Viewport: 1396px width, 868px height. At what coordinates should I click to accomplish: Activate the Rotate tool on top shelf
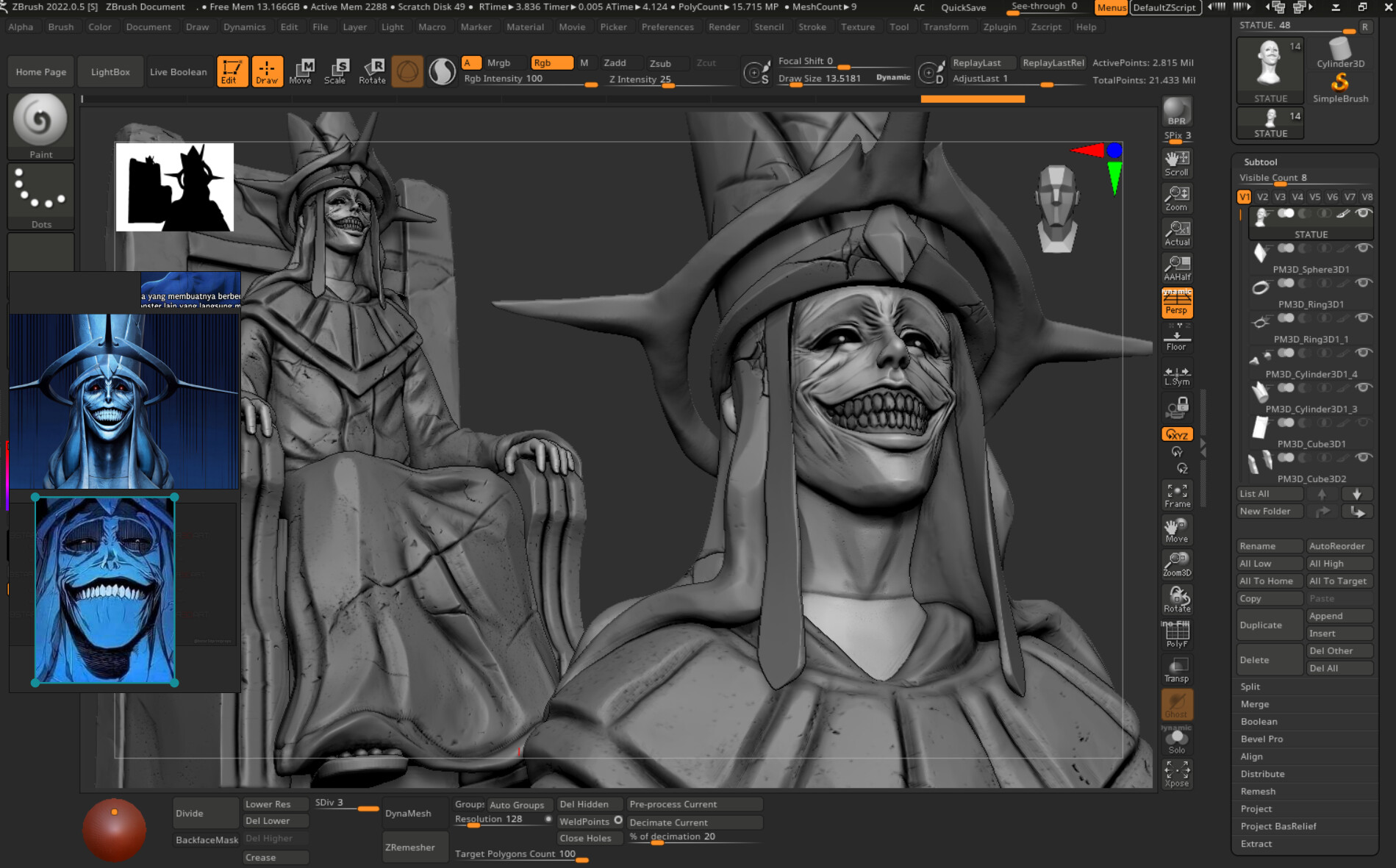pyautogui.click(x=373, y=71)
